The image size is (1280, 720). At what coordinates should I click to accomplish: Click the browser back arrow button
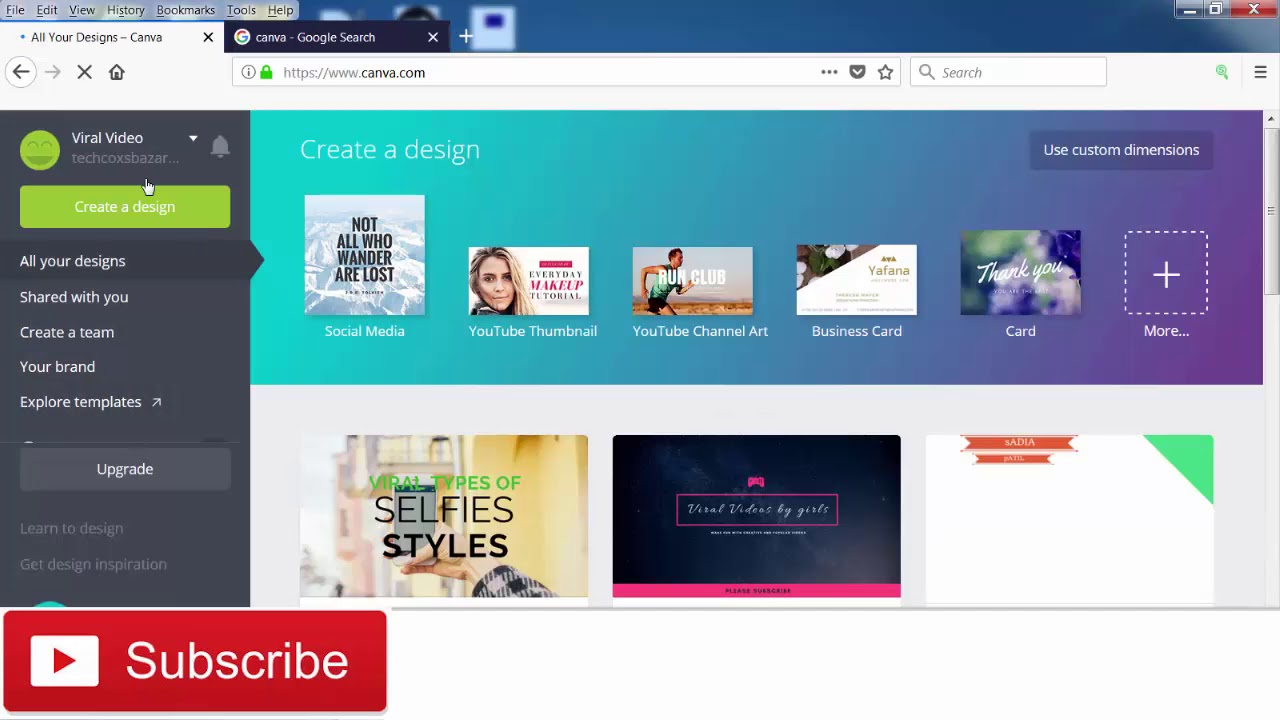click(x=21, y=72)
